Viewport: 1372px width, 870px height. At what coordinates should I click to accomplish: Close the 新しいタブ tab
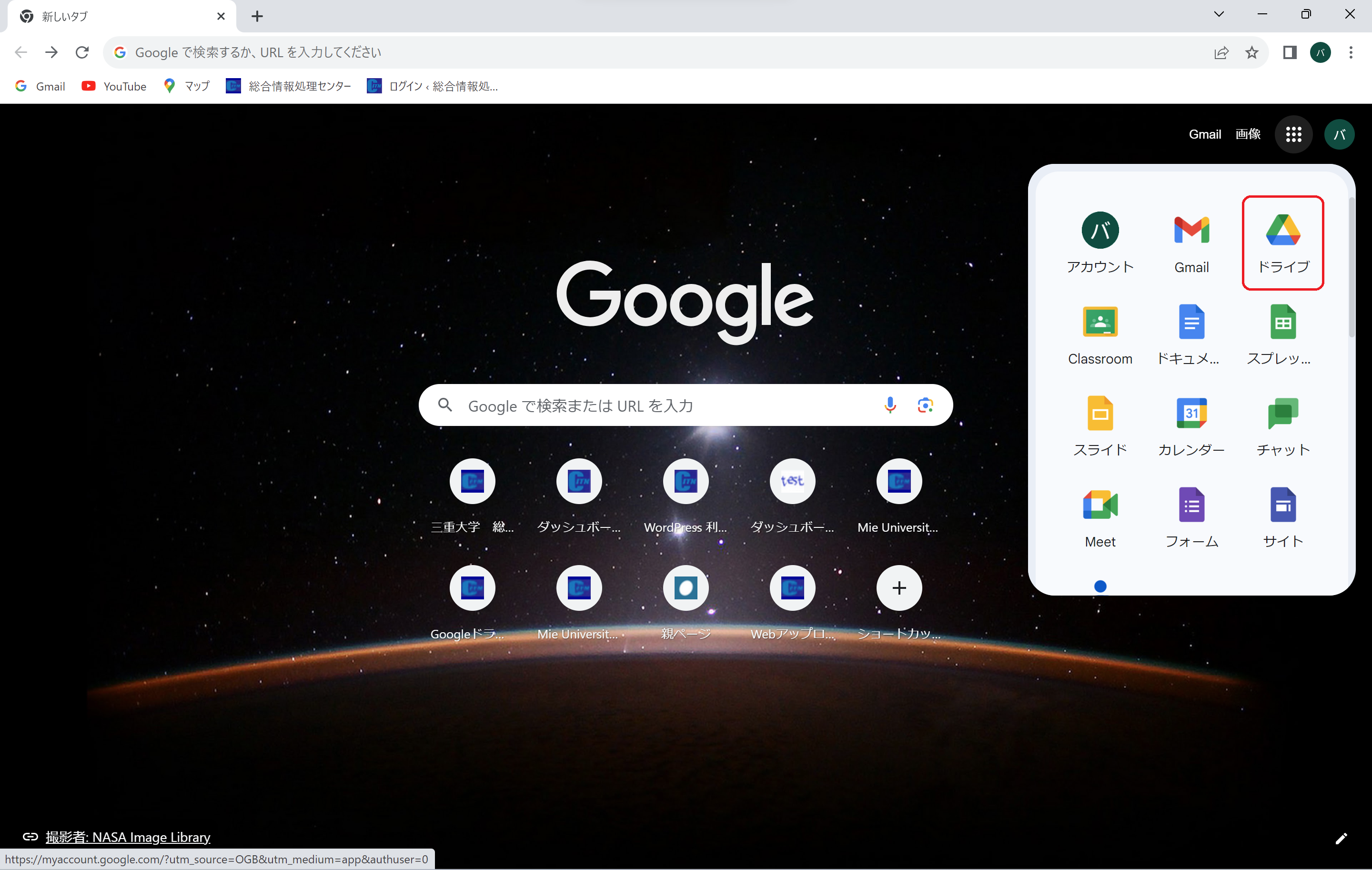coord(221,16)
